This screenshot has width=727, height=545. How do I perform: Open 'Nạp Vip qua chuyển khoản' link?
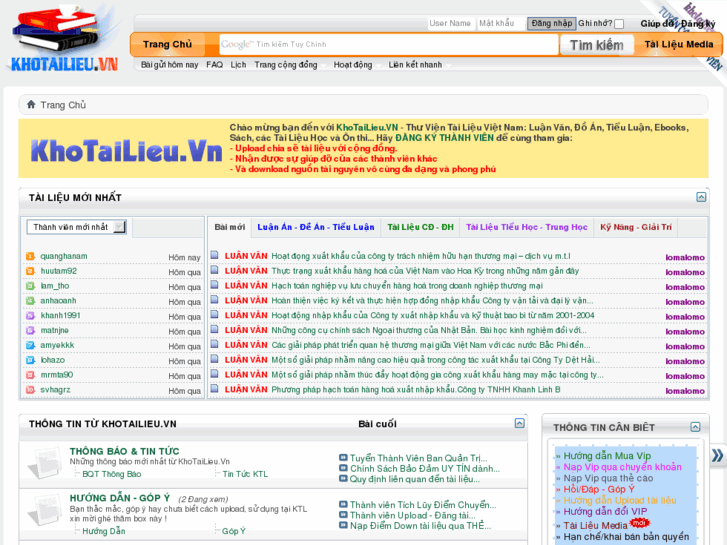pos(622,467)
